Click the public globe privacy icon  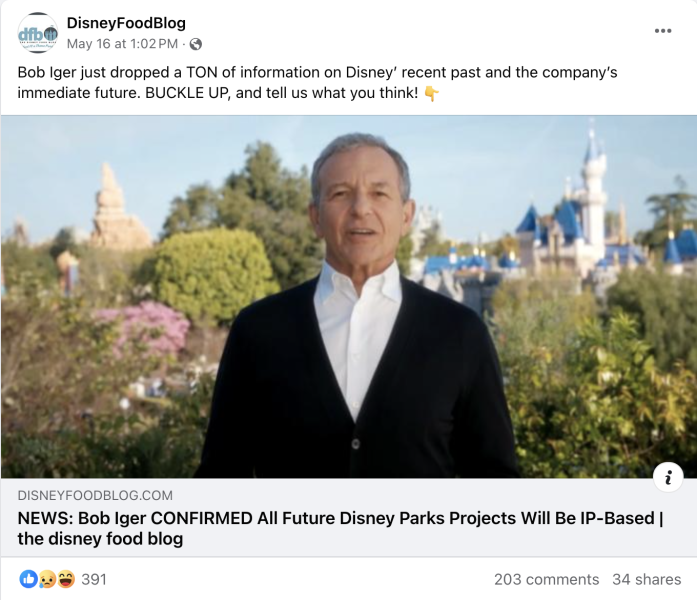point(196,44)
